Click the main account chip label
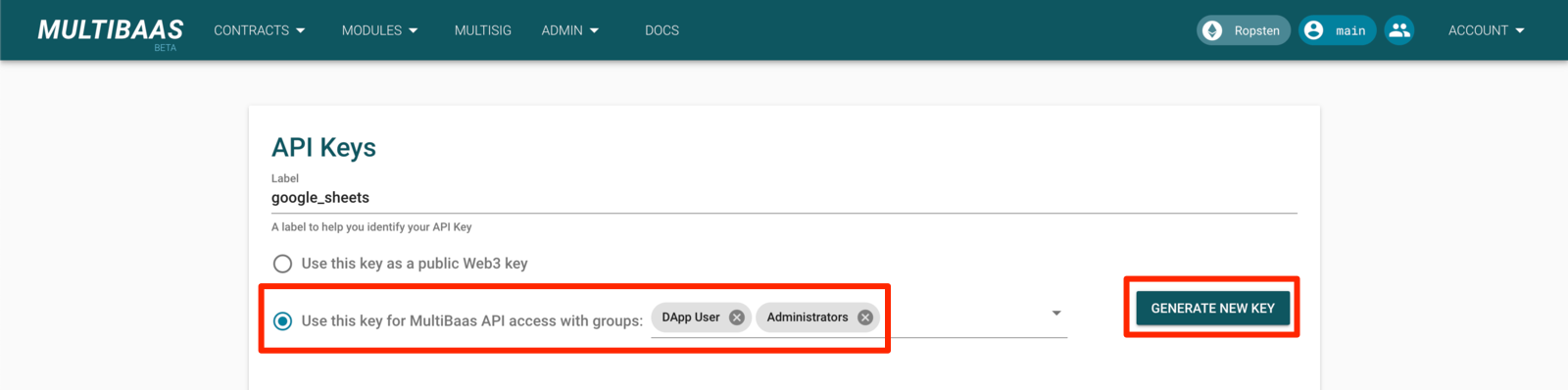The image size is (1568, 390). 1350,31
